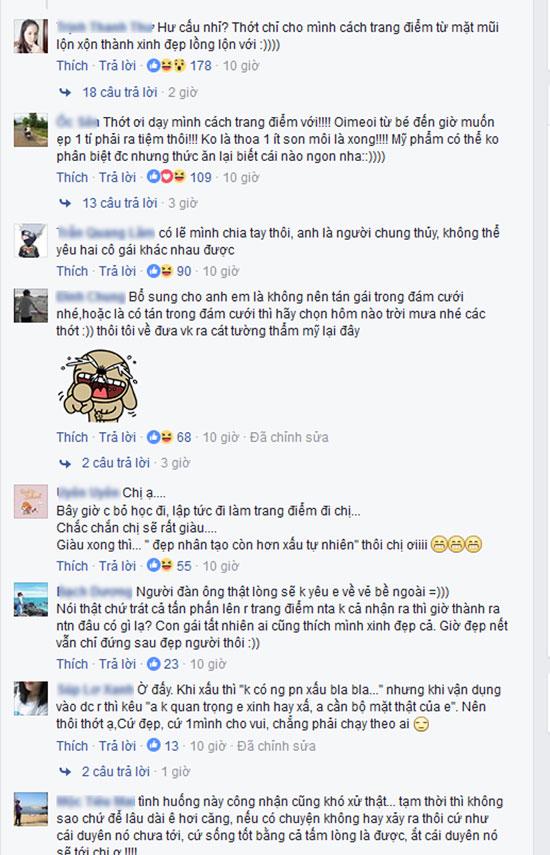This screenshot has height=855, width=550.
Task: Open the masked anime avatar profile
Action: point(31,240)
